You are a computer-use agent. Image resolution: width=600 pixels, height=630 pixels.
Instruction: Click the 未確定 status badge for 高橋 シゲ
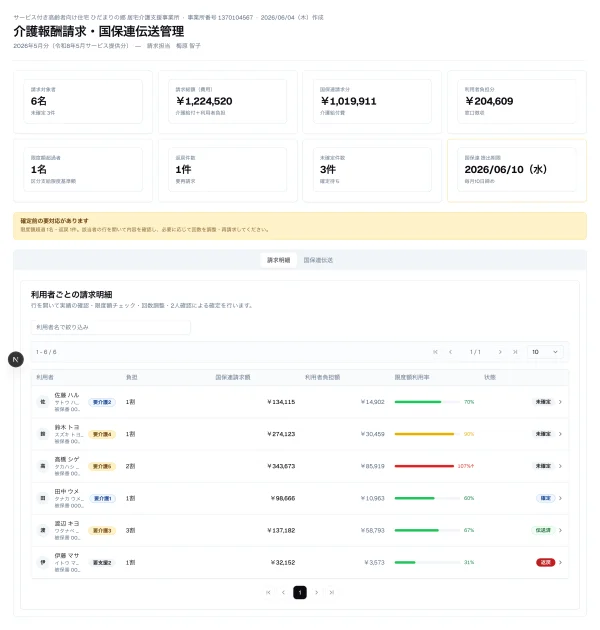click(543, 466)
